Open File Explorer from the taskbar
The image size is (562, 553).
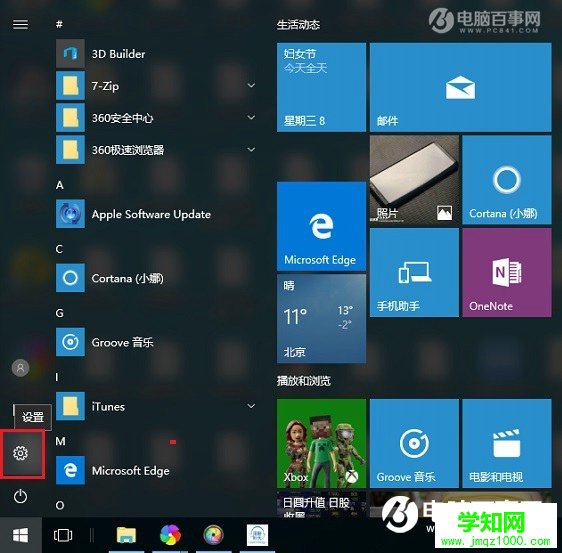coord(126,535)
